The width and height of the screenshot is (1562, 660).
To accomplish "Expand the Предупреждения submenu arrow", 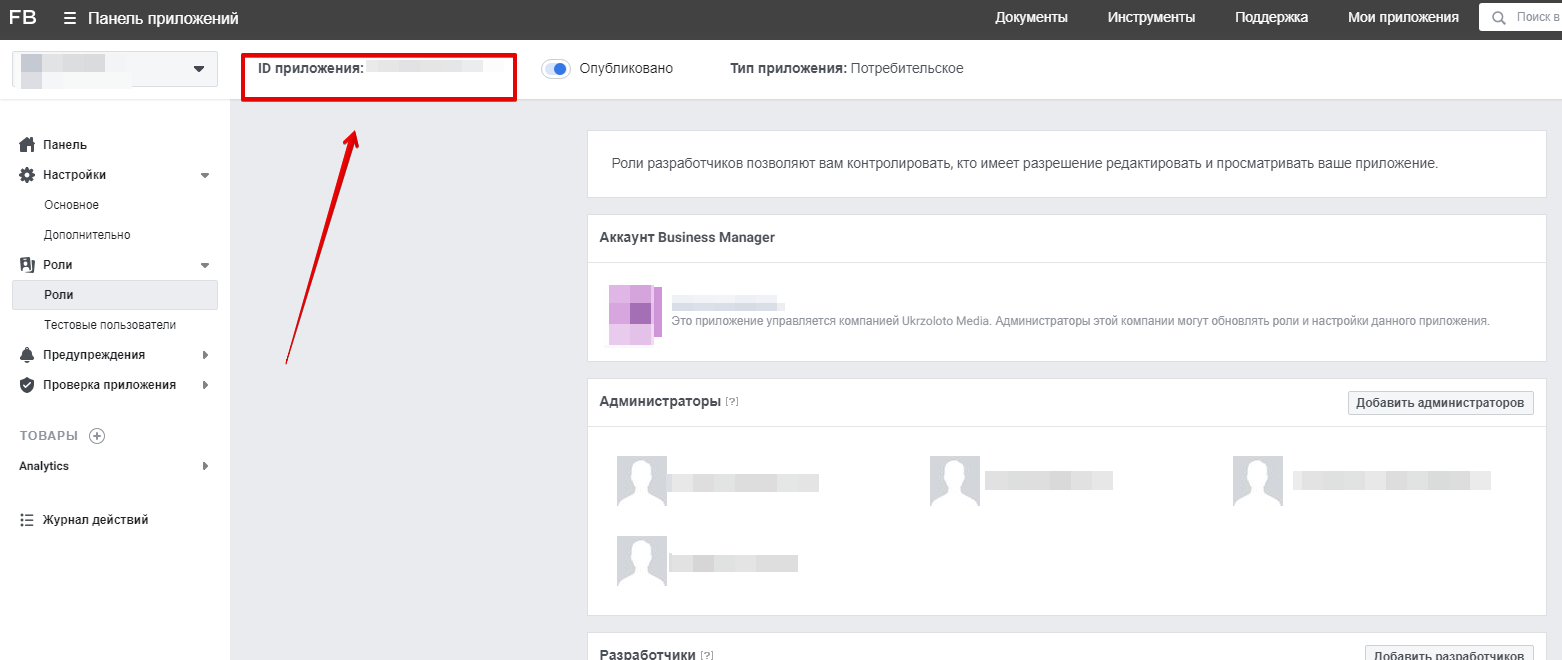I will pos(205,355).
